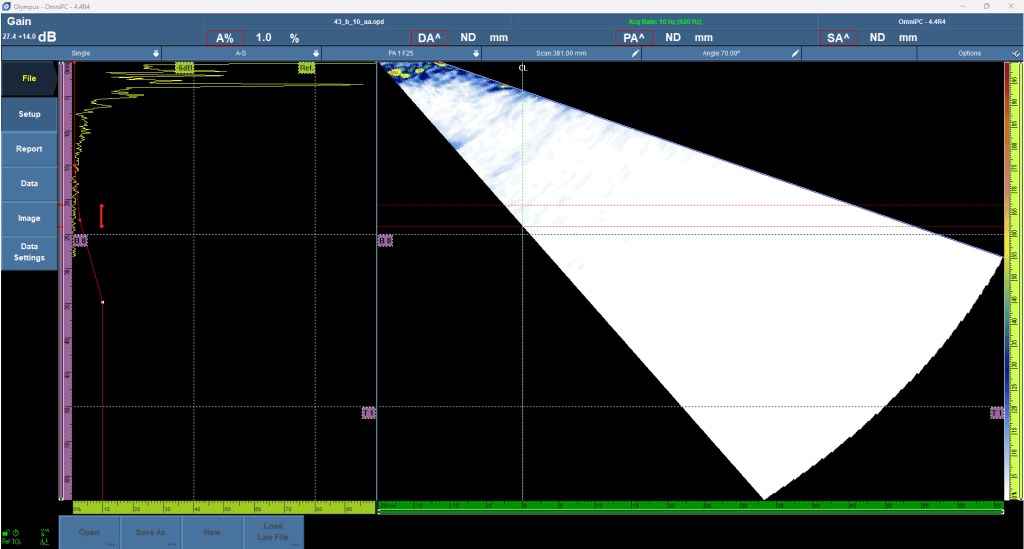Switch to the Report menu
This screenshot has width=1024, height=549.
pos(30,149)
